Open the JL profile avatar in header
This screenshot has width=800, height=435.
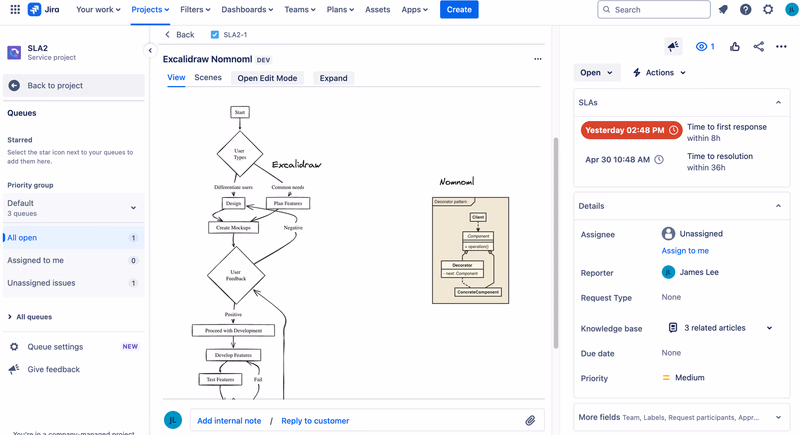(792, 9)
